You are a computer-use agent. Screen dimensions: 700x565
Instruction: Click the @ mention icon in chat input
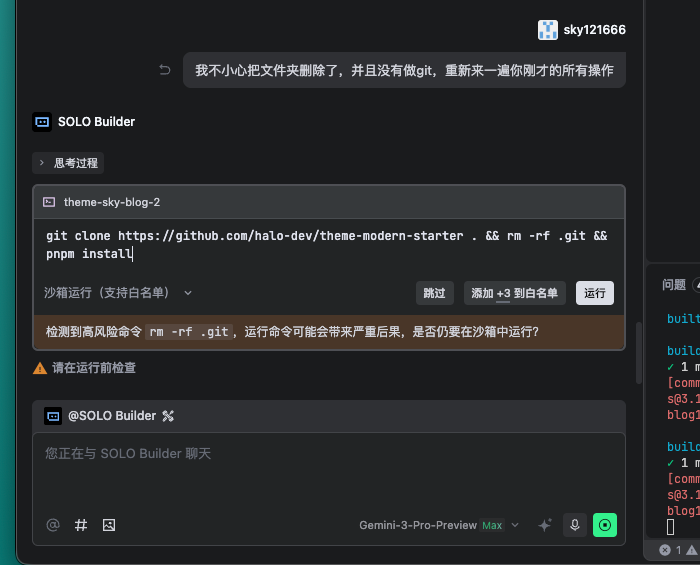point(53,525)
